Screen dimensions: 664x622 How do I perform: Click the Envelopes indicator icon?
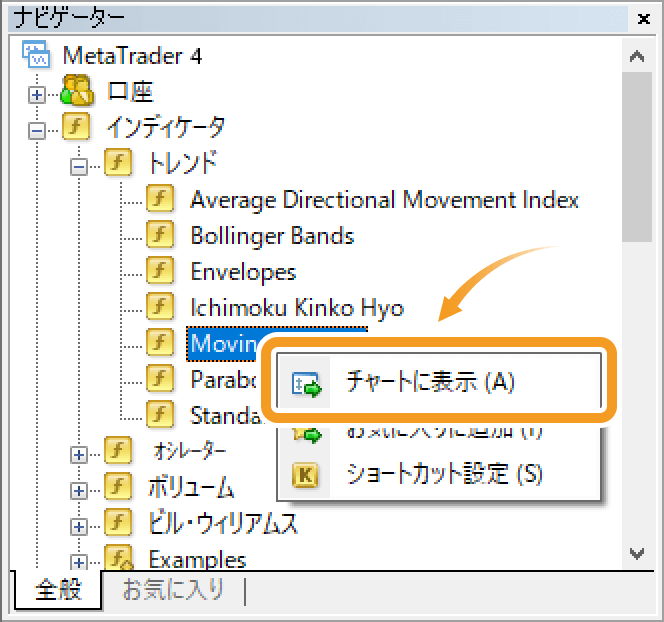[160, 270]
